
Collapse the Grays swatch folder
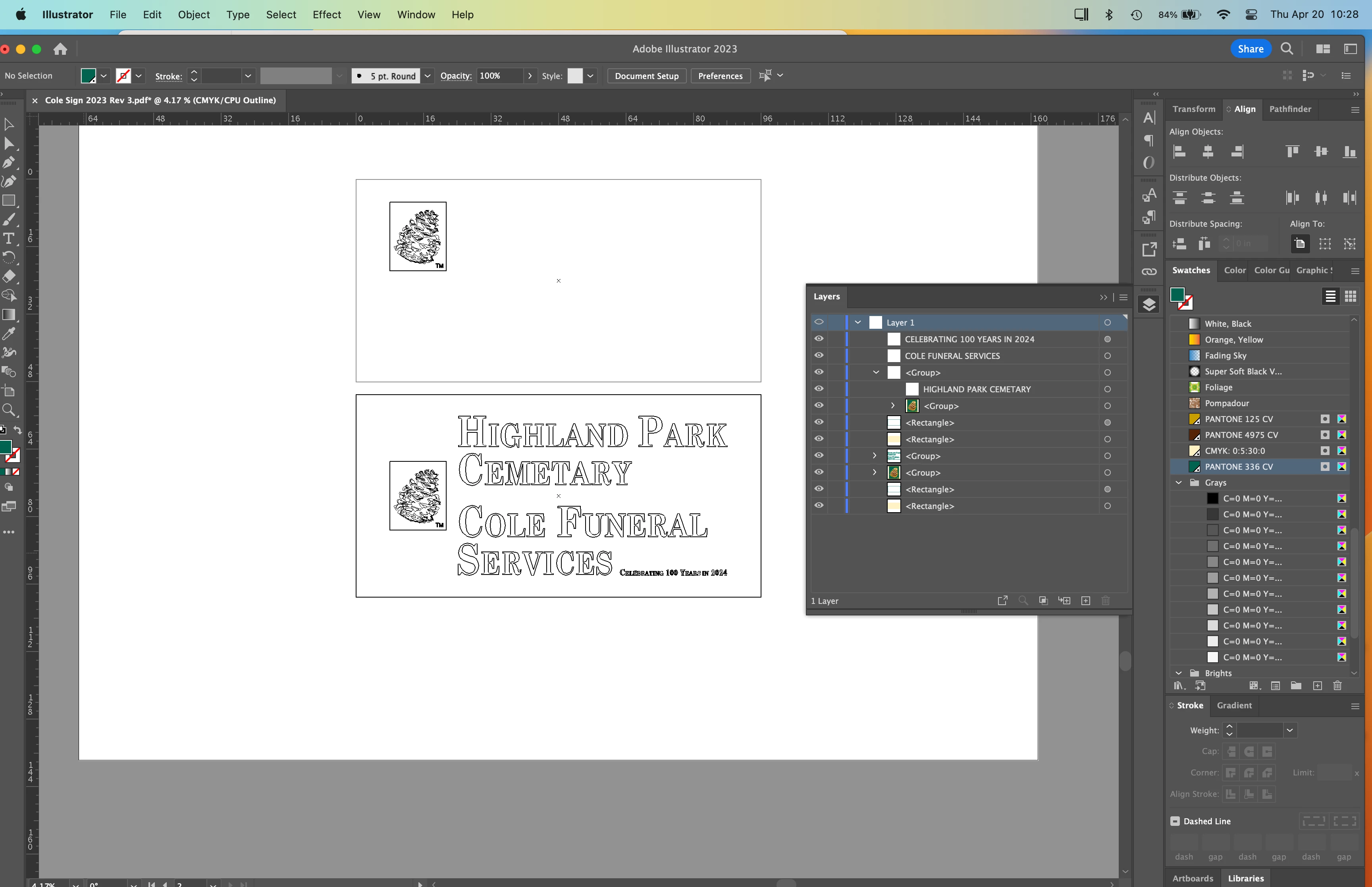tap(1179, 483)
